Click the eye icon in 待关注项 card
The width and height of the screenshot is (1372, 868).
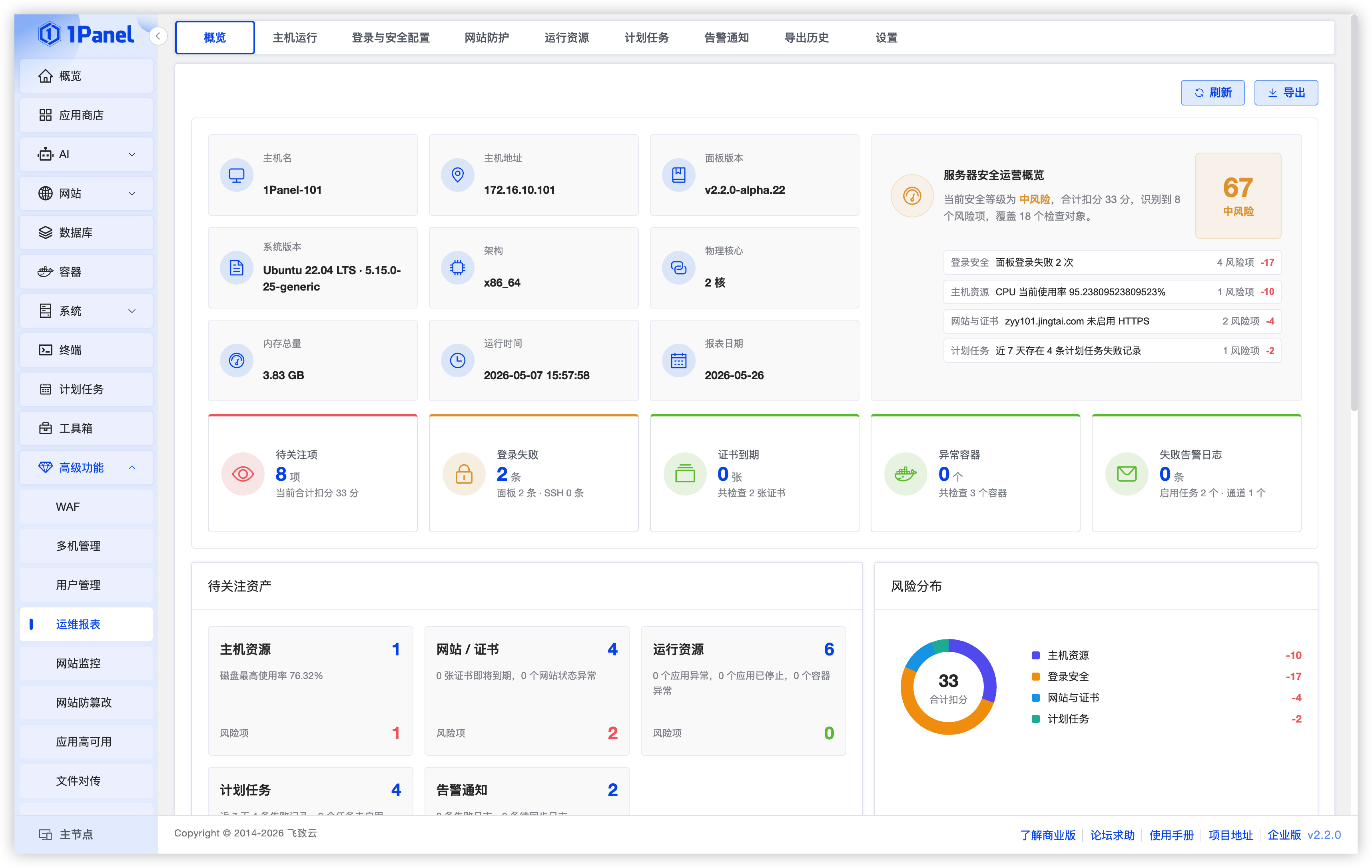243,474
